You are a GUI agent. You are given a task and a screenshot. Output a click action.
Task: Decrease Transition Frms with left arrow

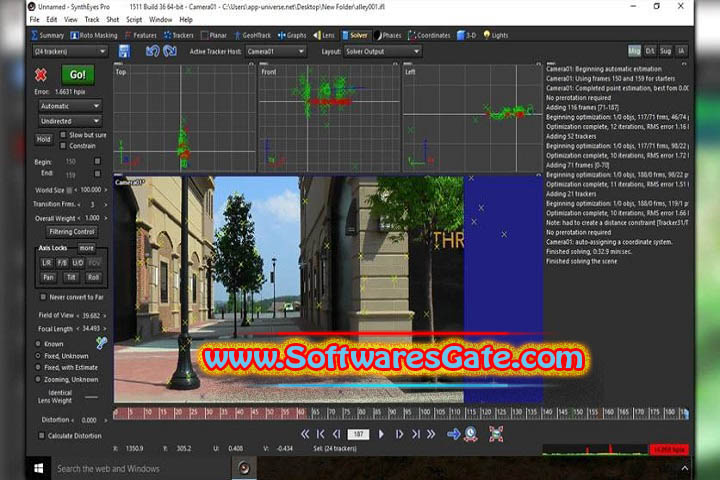pos(79,204)
